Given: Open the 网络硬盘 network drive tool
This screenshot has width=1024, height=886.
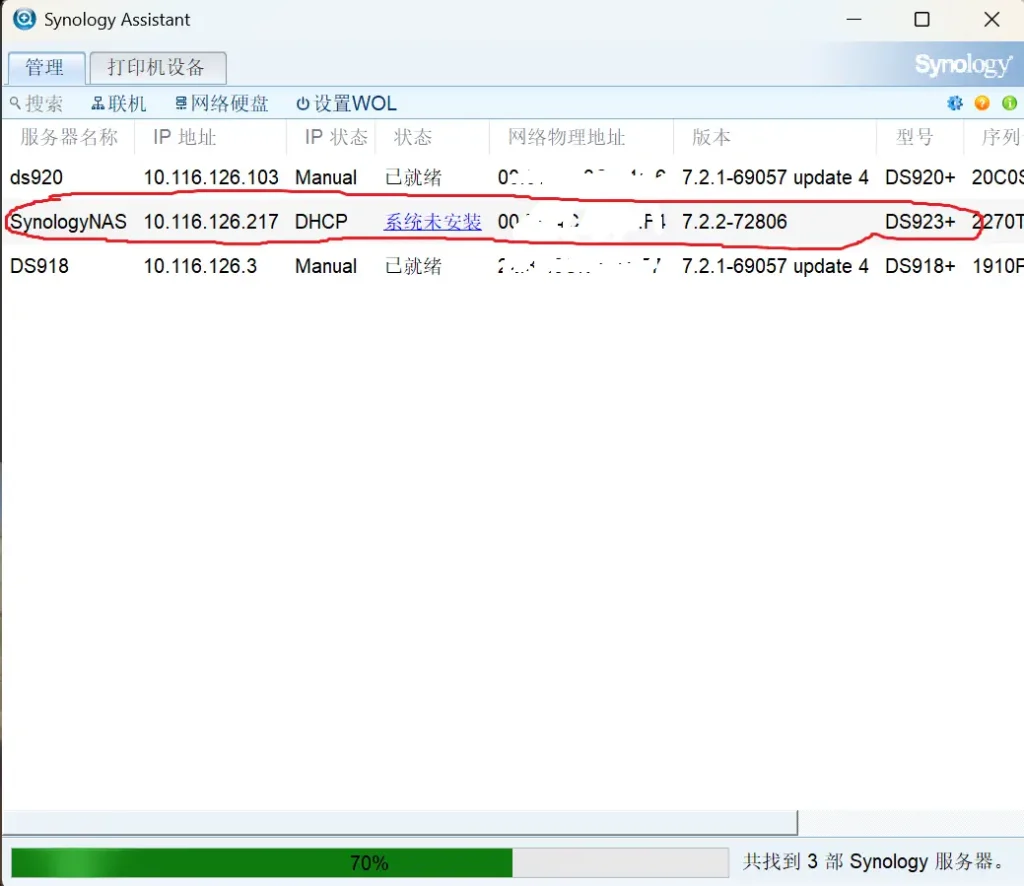Looking at the screenshot, I should tap(222, 104).
